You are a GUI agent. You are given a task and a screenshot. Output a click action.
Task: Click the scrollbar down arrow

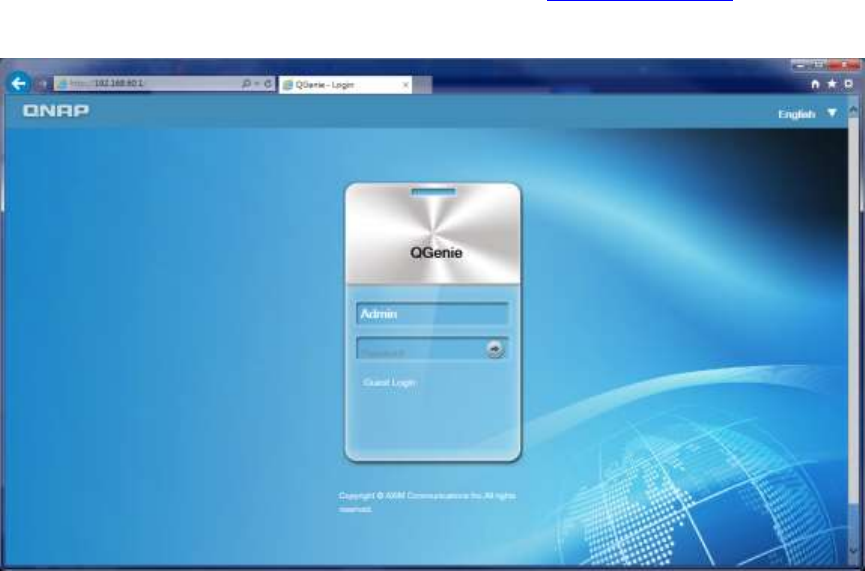(854, 552)
